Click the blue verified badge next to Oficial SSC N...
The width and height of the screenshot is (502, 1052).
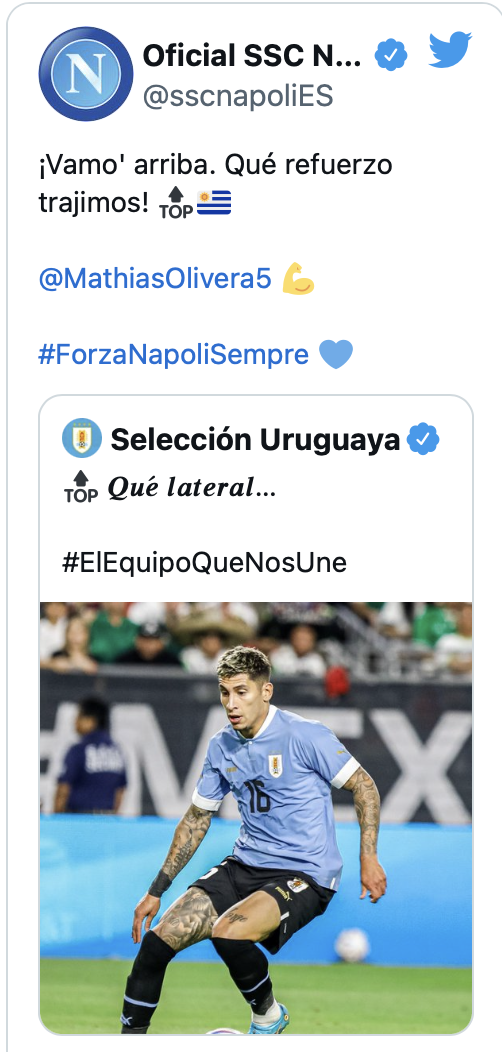point(391,55)
